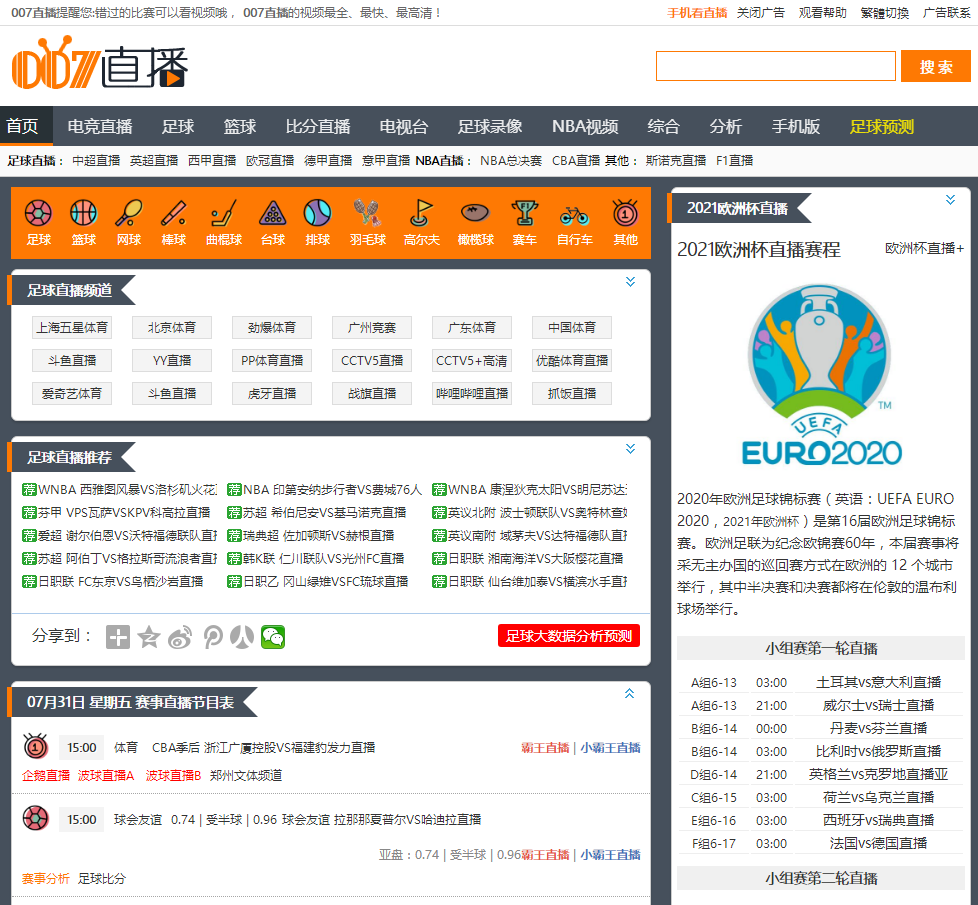Viewport: 978px width, 905px height.
Task: Toggle the 赛事直播节目表 panel chevron
Action: coord(630,694)
